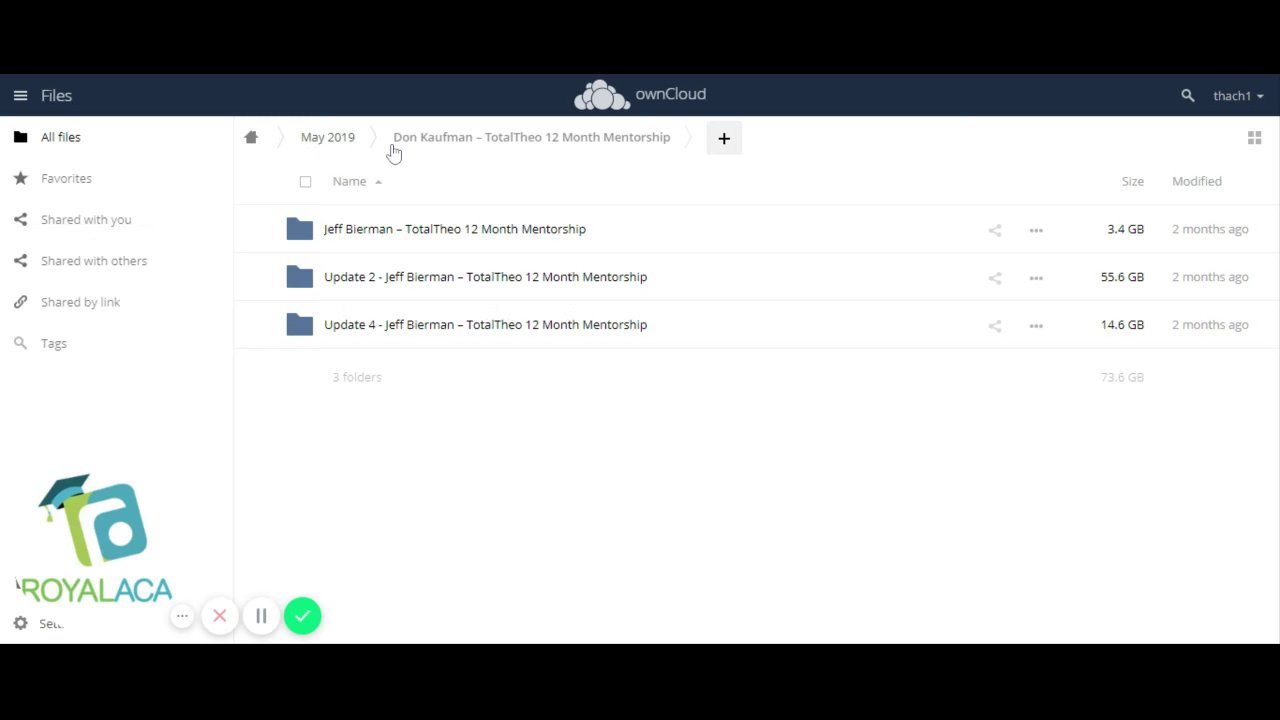Click the 3.4 GB size value
Image resolution: width=1280 pixels, height=720 pixels.
(1125, 229)
